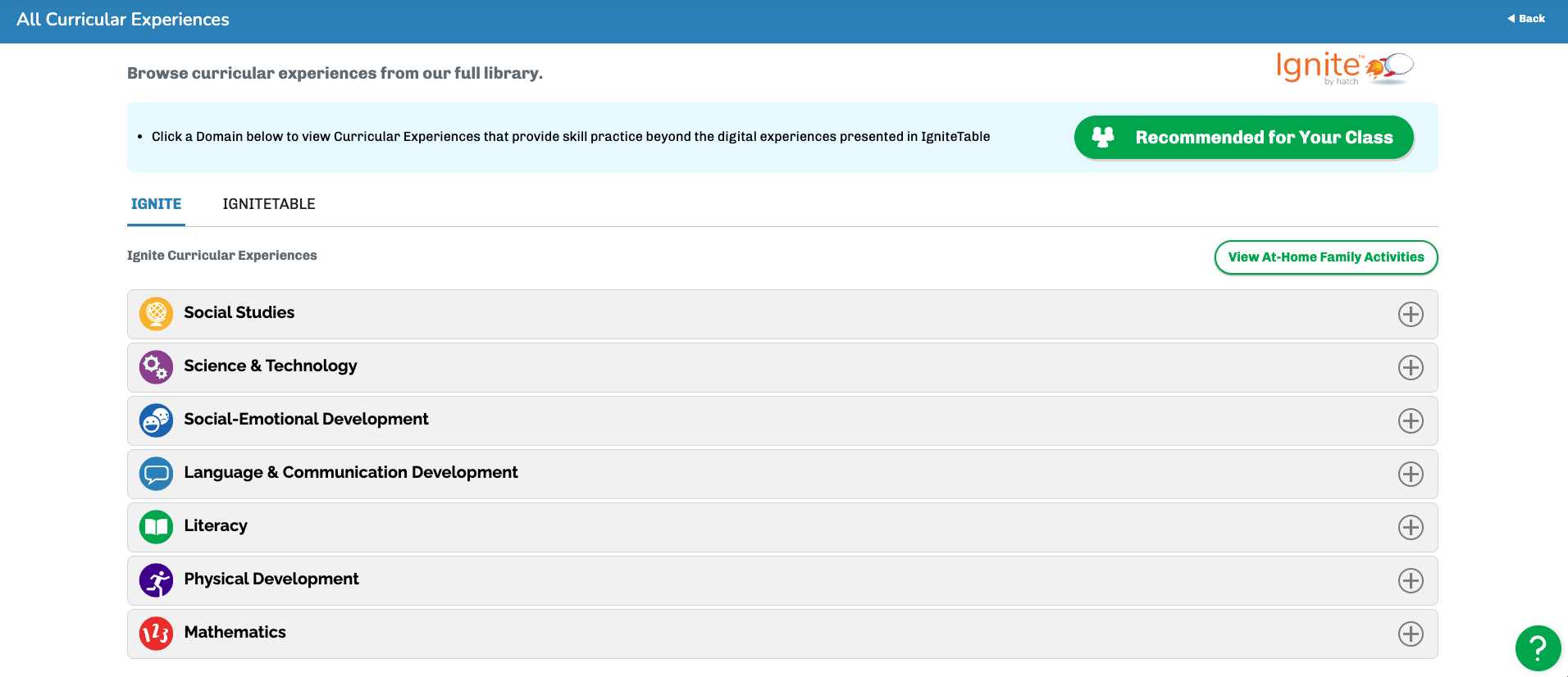
Task: Click the Social-Emotional Development faces icon
Action: [x=156, y=420]
